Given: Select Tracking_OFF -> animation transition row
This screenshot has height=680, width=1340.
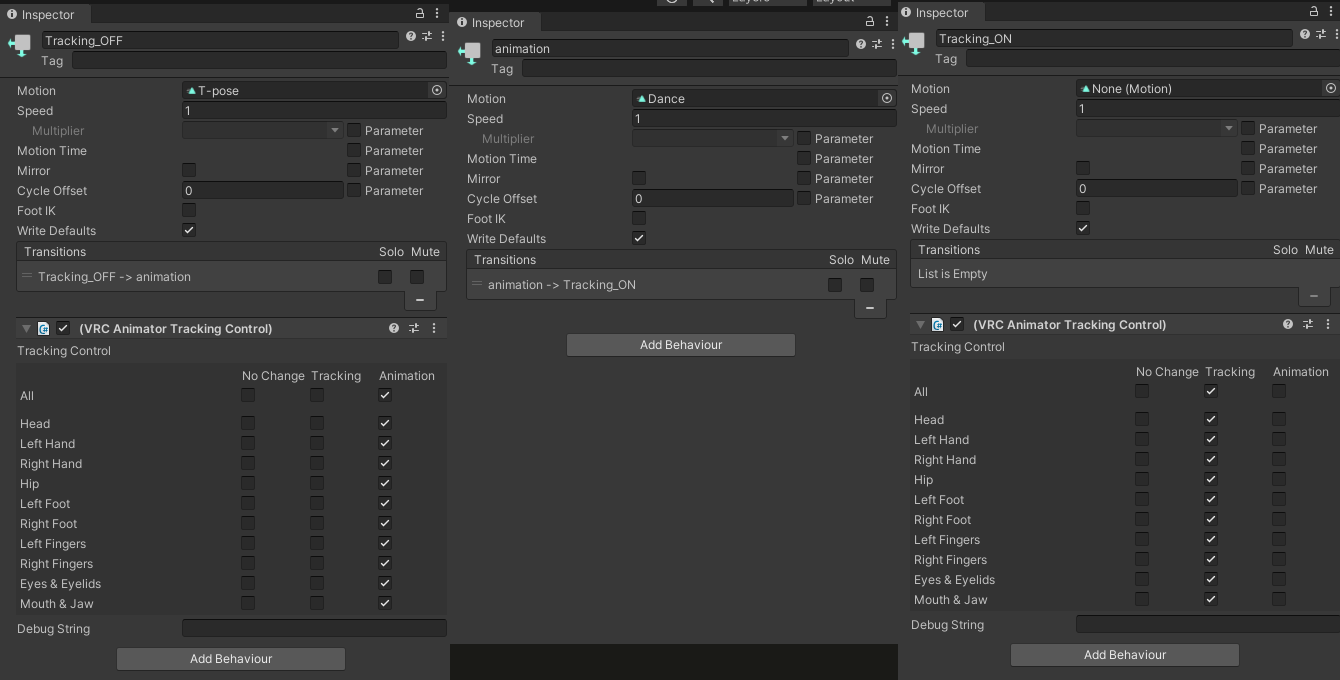Looking at the screenshot, I should (232, 277).
